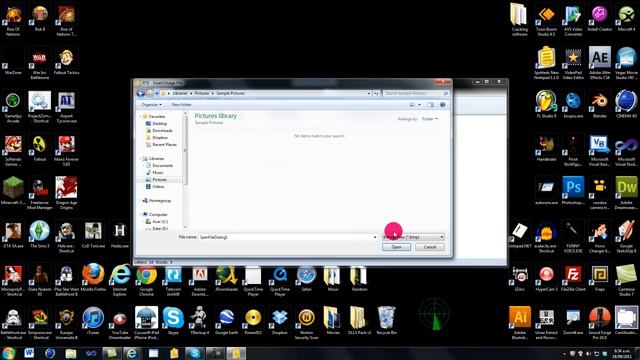Image resolution: width=640 pixels, height=360 pixels.
Task: Click the Open button
Action: pyautogui.click(x=396, y=247)
